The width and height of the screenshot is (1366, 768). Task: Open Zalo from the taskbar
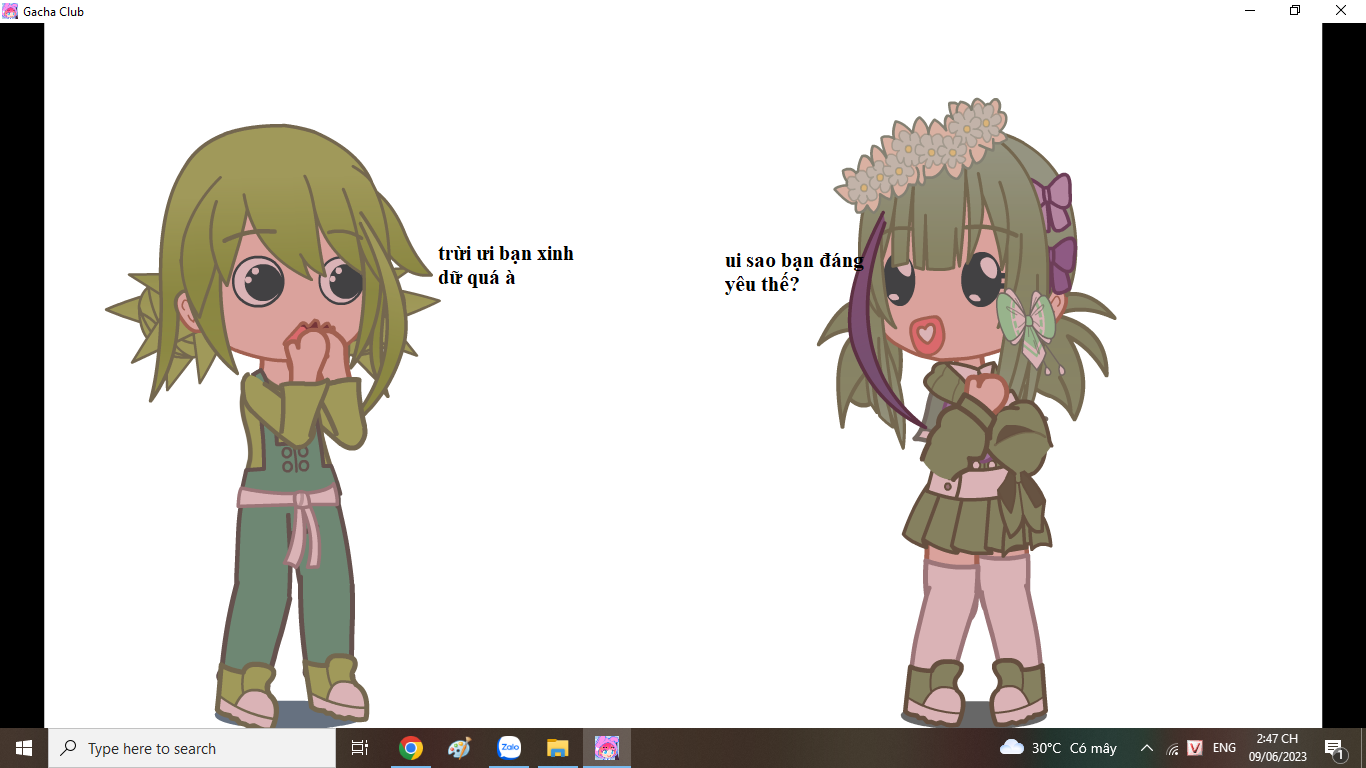coord(509,748)
